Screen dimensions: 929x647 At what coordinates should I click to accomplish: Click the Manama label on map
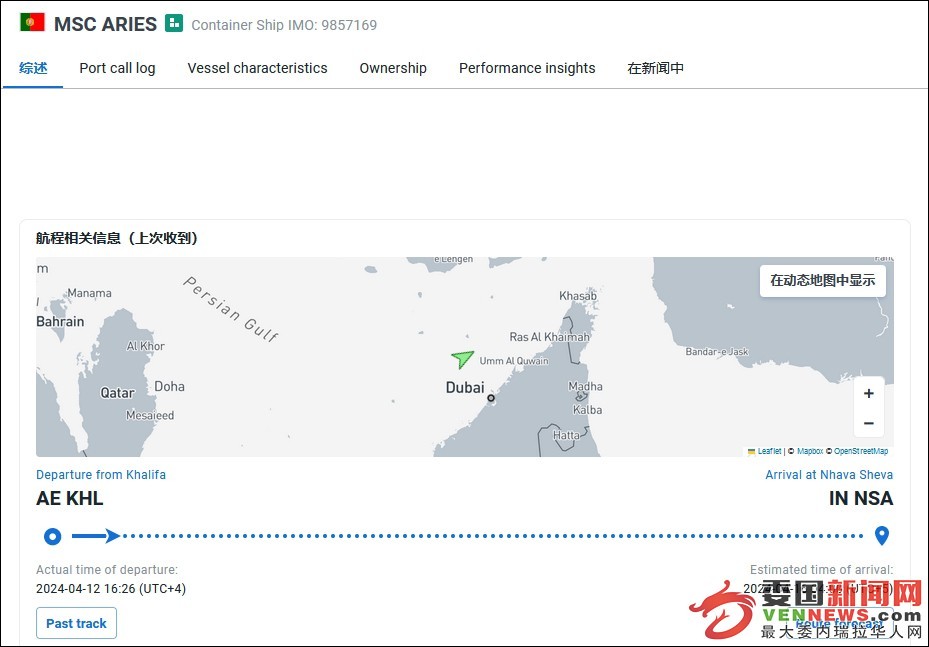pos(89,293)
